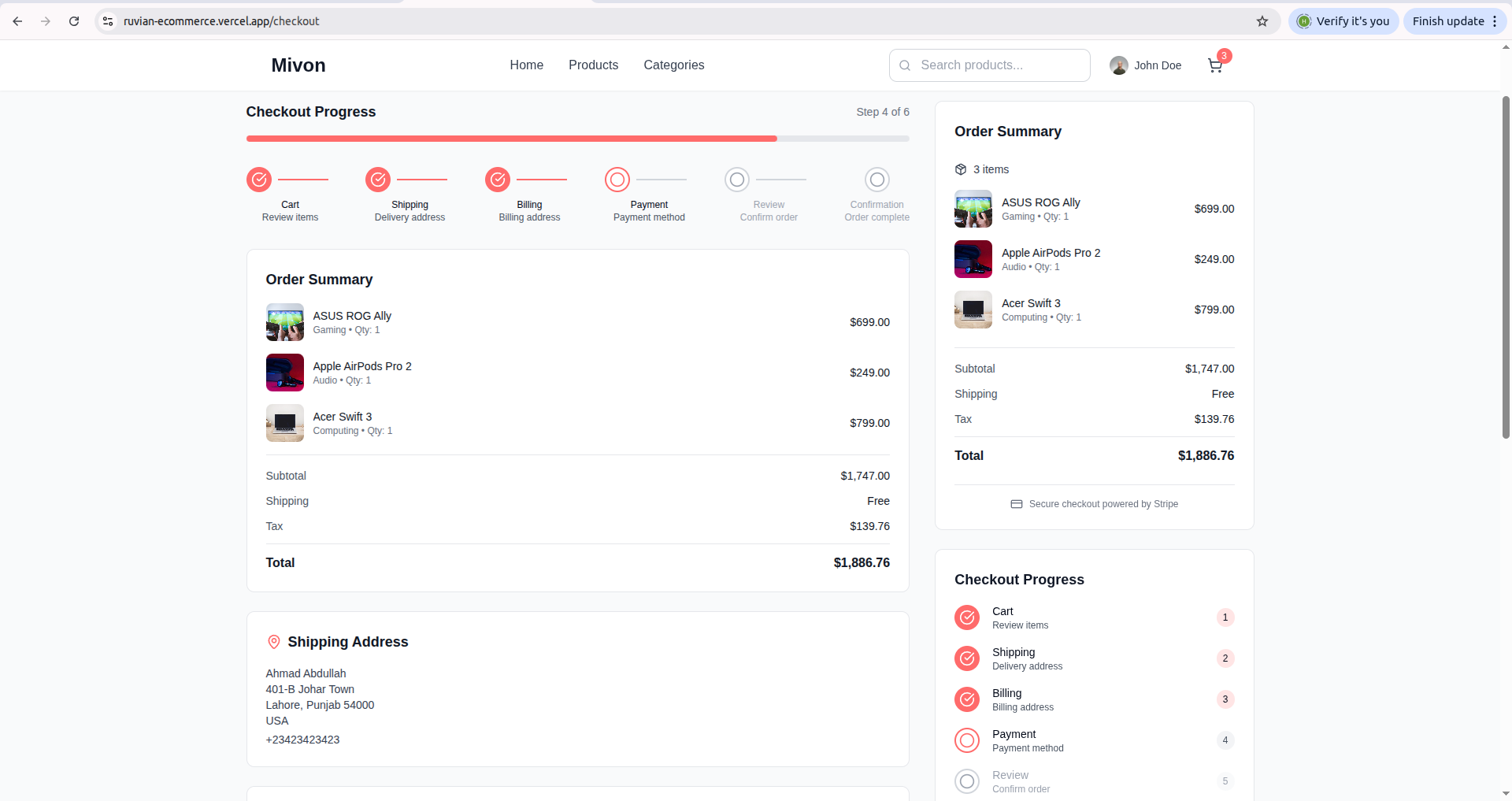This screenshot has height=801, width=1512.
Task: Bookmark page with the star icon
Action: coord(1262,21)
